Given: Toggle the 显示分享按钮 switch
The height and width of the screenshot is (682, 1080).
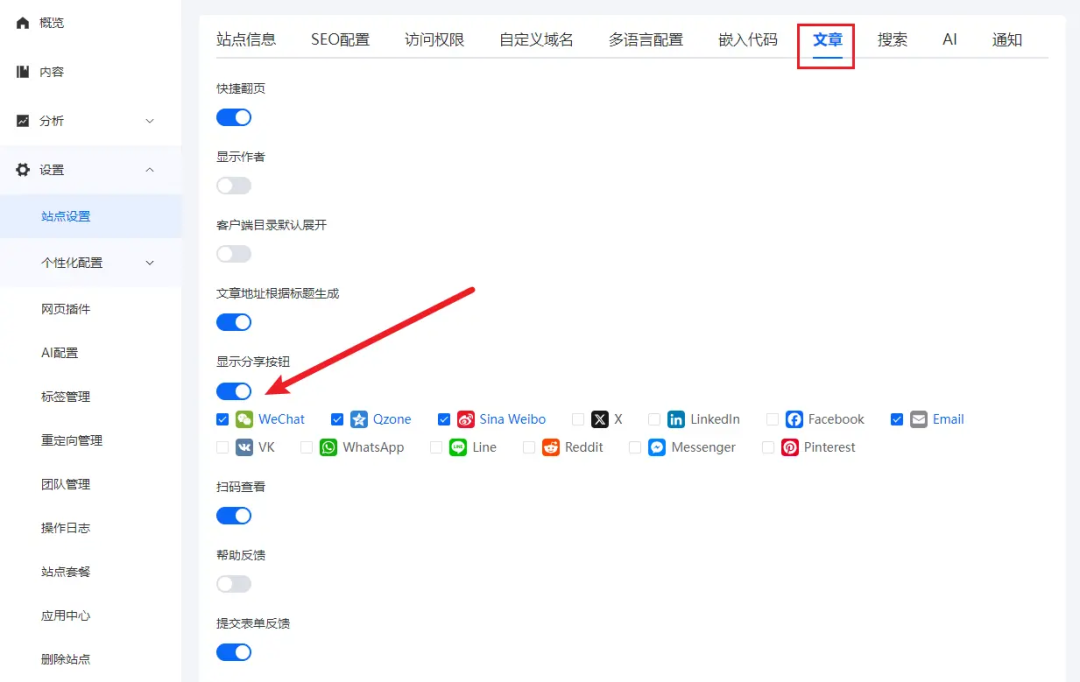Looking at the screenshot, I should point(233,391).
